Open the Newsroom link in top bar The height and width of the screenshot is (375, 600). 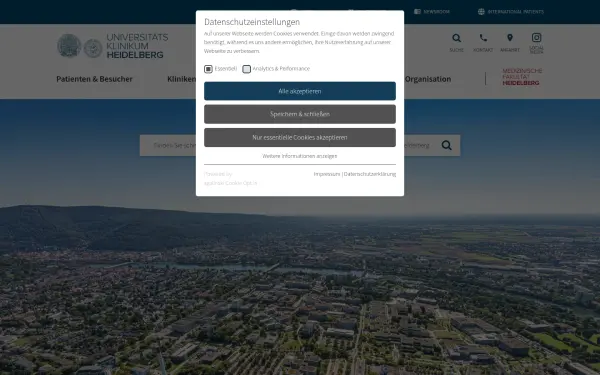click(436, 12)
